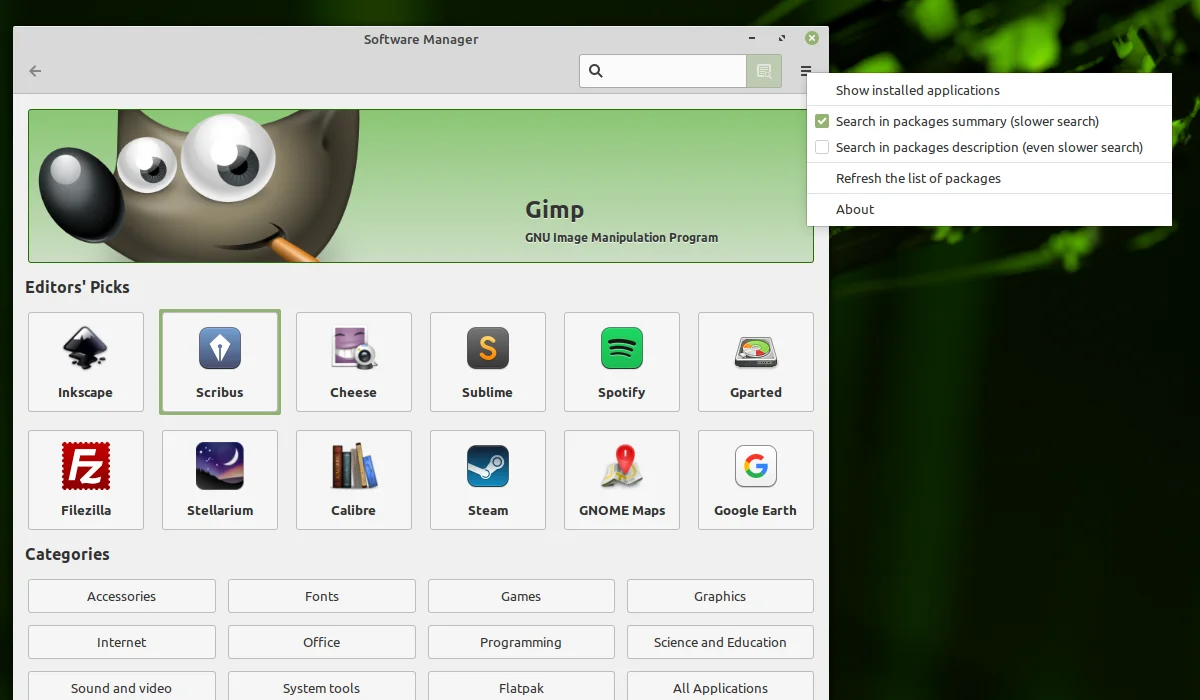This screenshot has height=700, width=1200.
Task: Open the Google Earth app tile
Action: click(x=756, y=480)
